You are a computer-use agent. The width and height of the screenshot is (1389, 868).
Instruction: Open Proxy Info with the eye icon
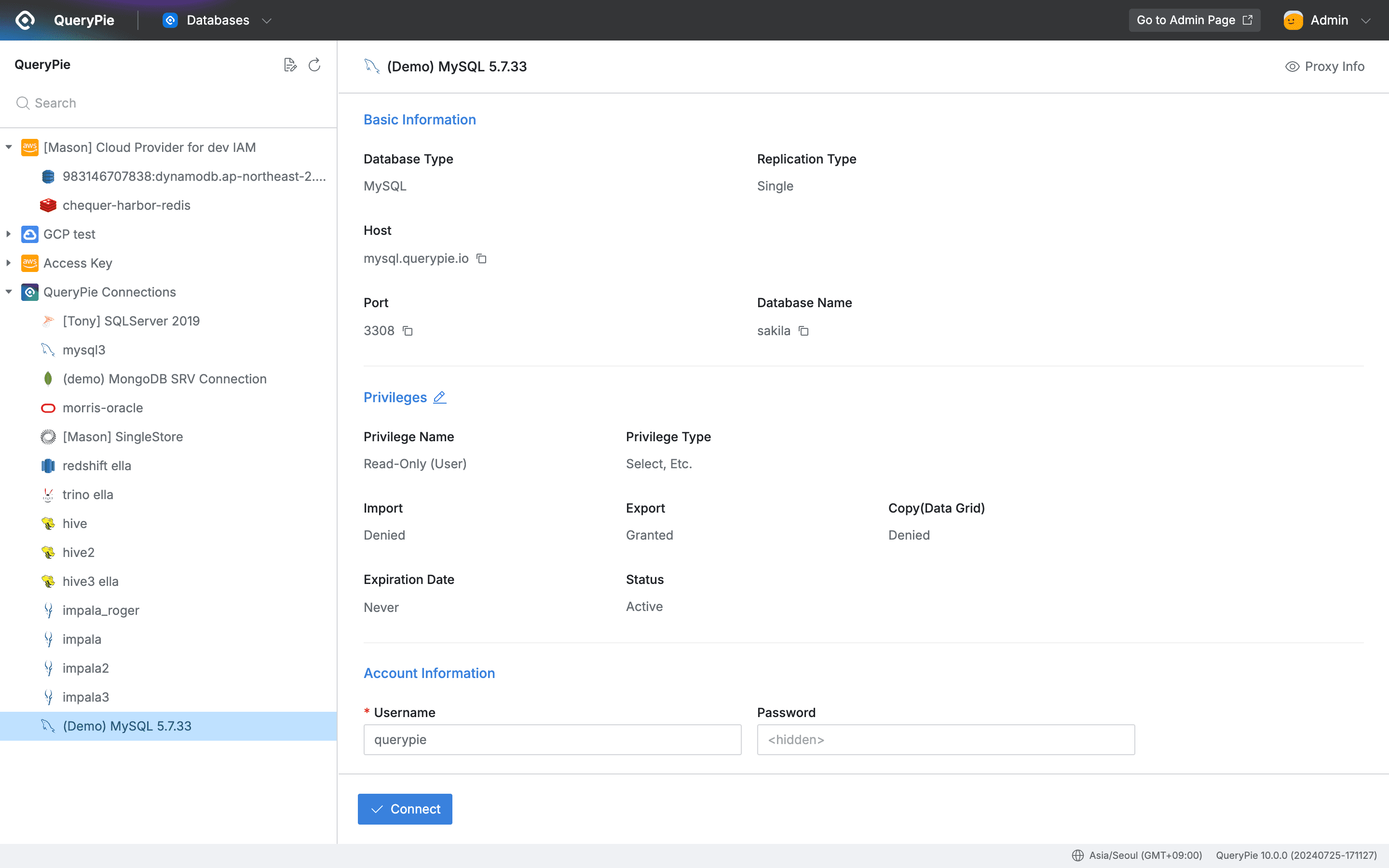click(x=1292, y=66)
